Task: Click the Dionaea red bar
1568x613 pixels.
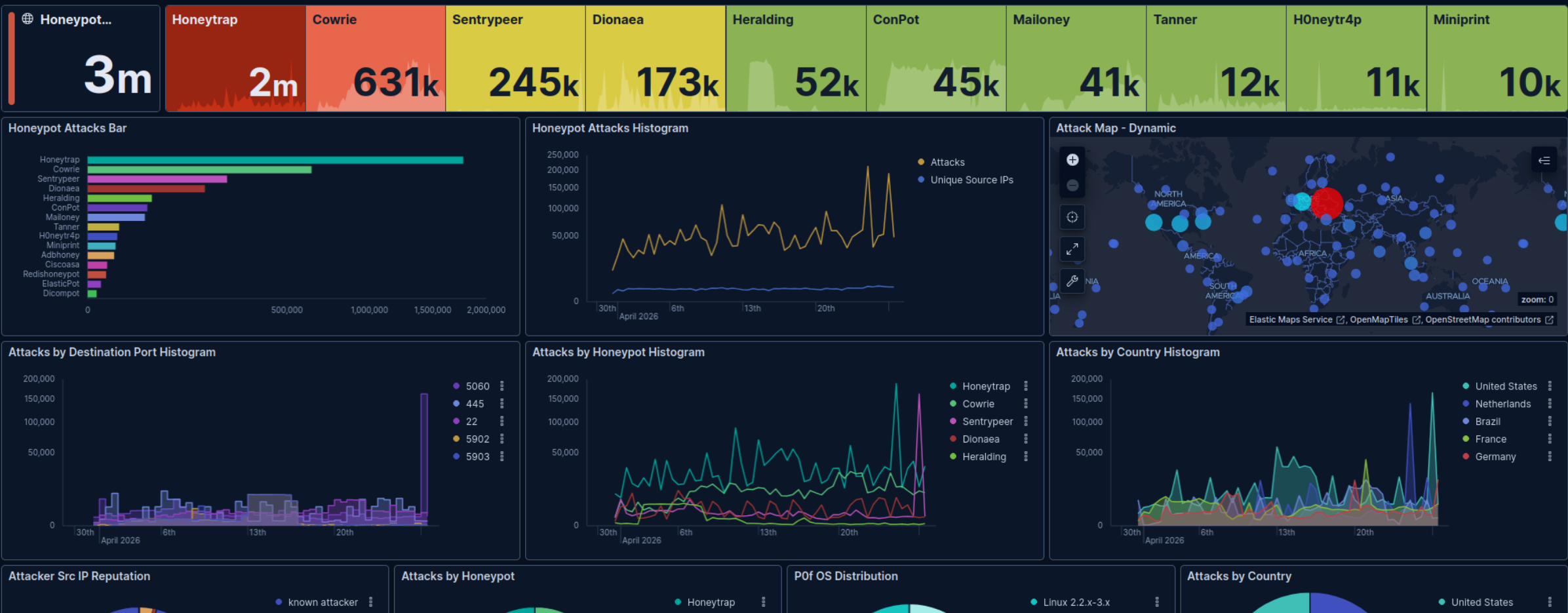Action: click(x=146, y=189)
